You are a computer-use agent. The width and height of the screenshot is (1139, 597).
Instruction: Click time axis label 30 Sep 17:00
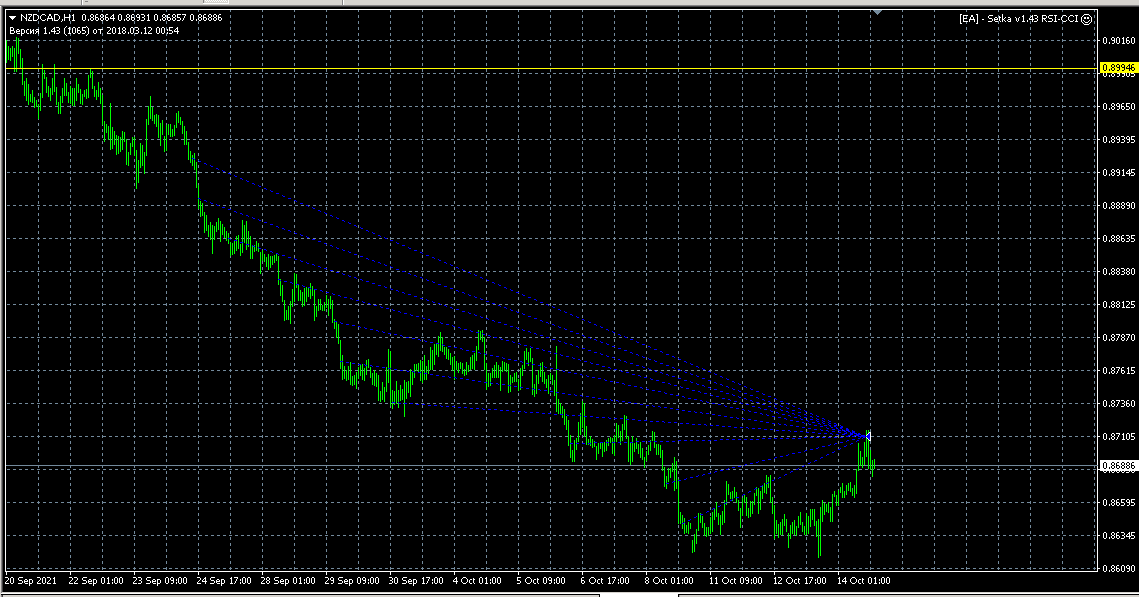pyautogui.click(x=416, y=581)
